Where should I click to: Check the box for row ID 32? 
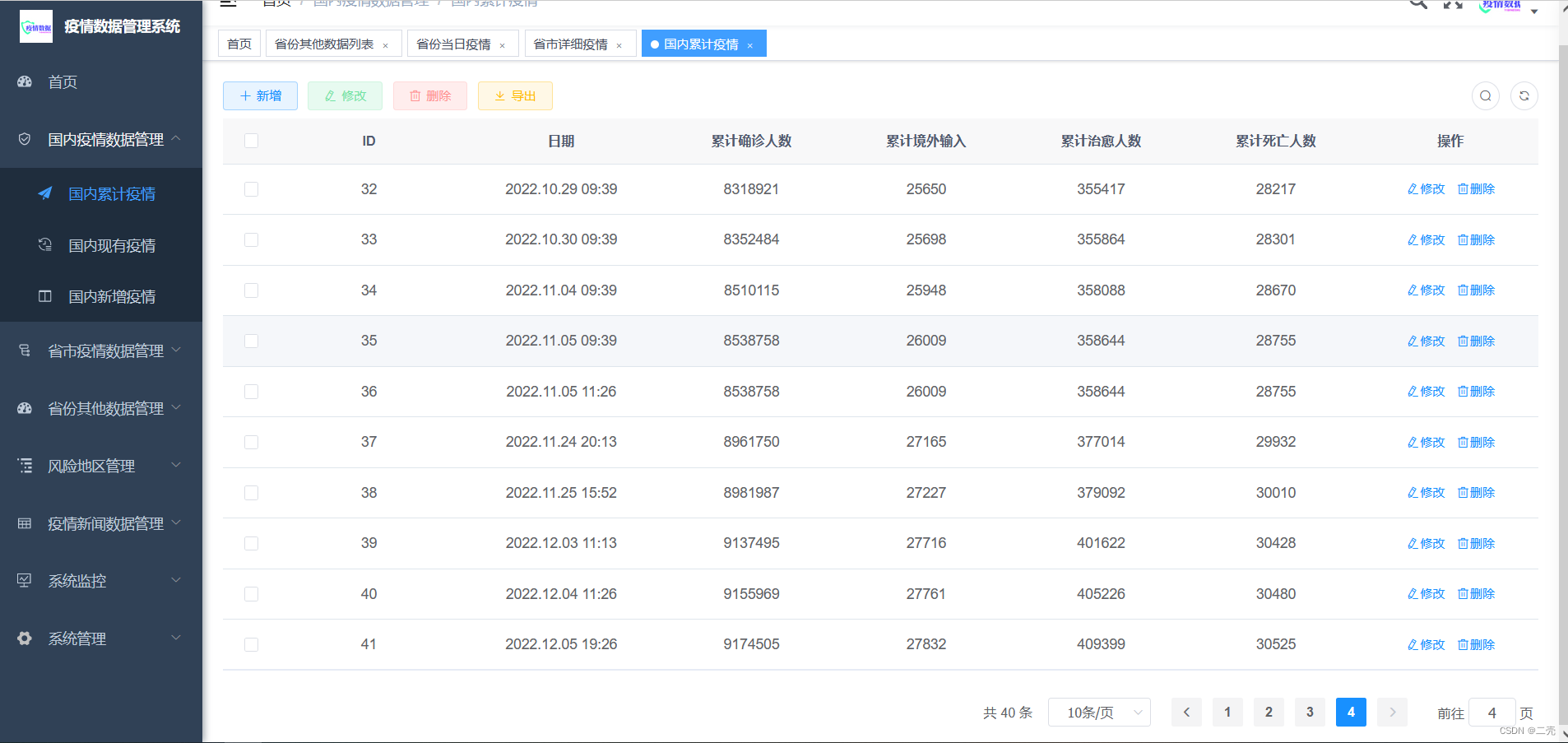click(252, 189)
